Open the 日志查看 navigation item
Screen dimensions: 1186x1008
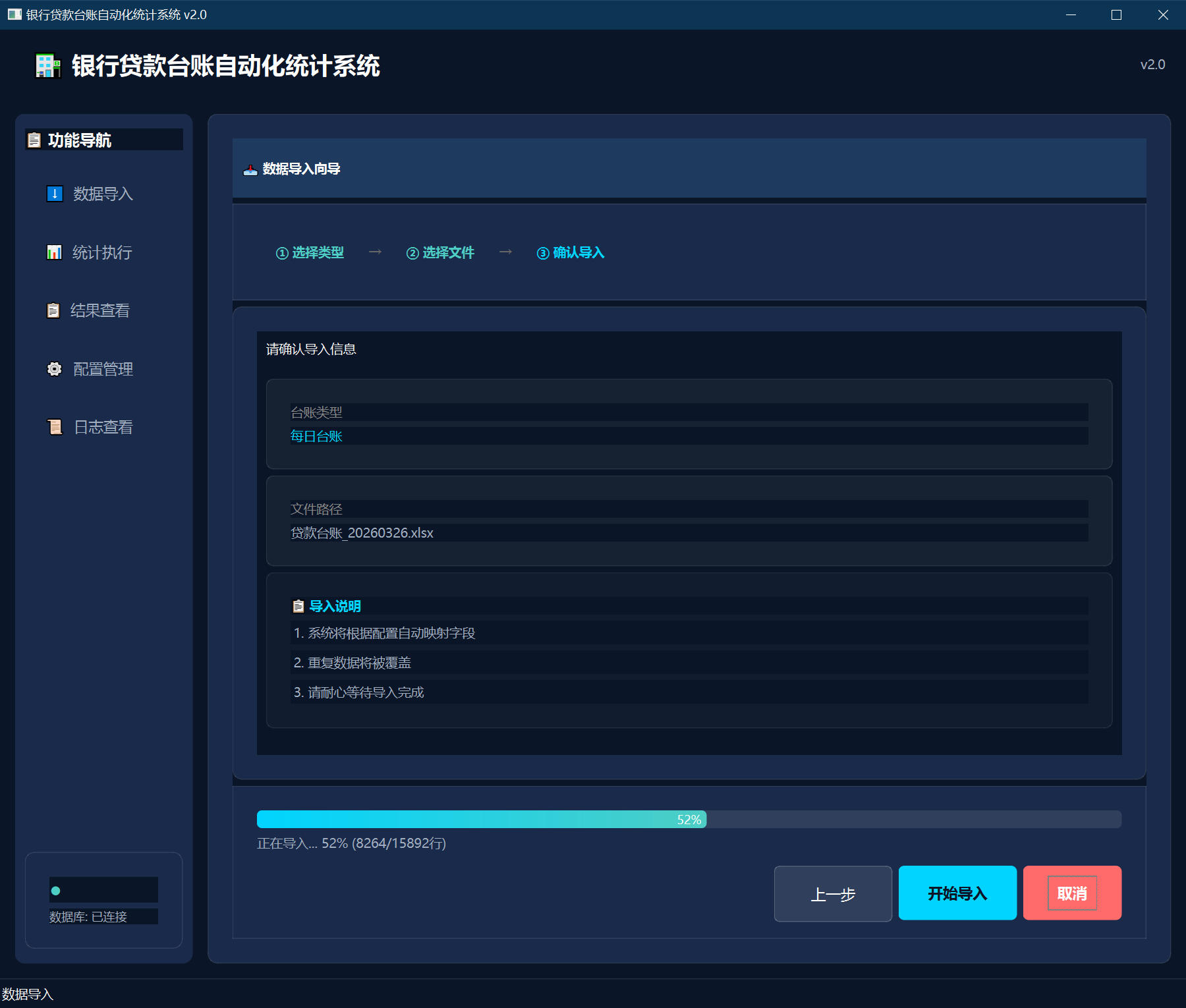click(x=103, y=427)
